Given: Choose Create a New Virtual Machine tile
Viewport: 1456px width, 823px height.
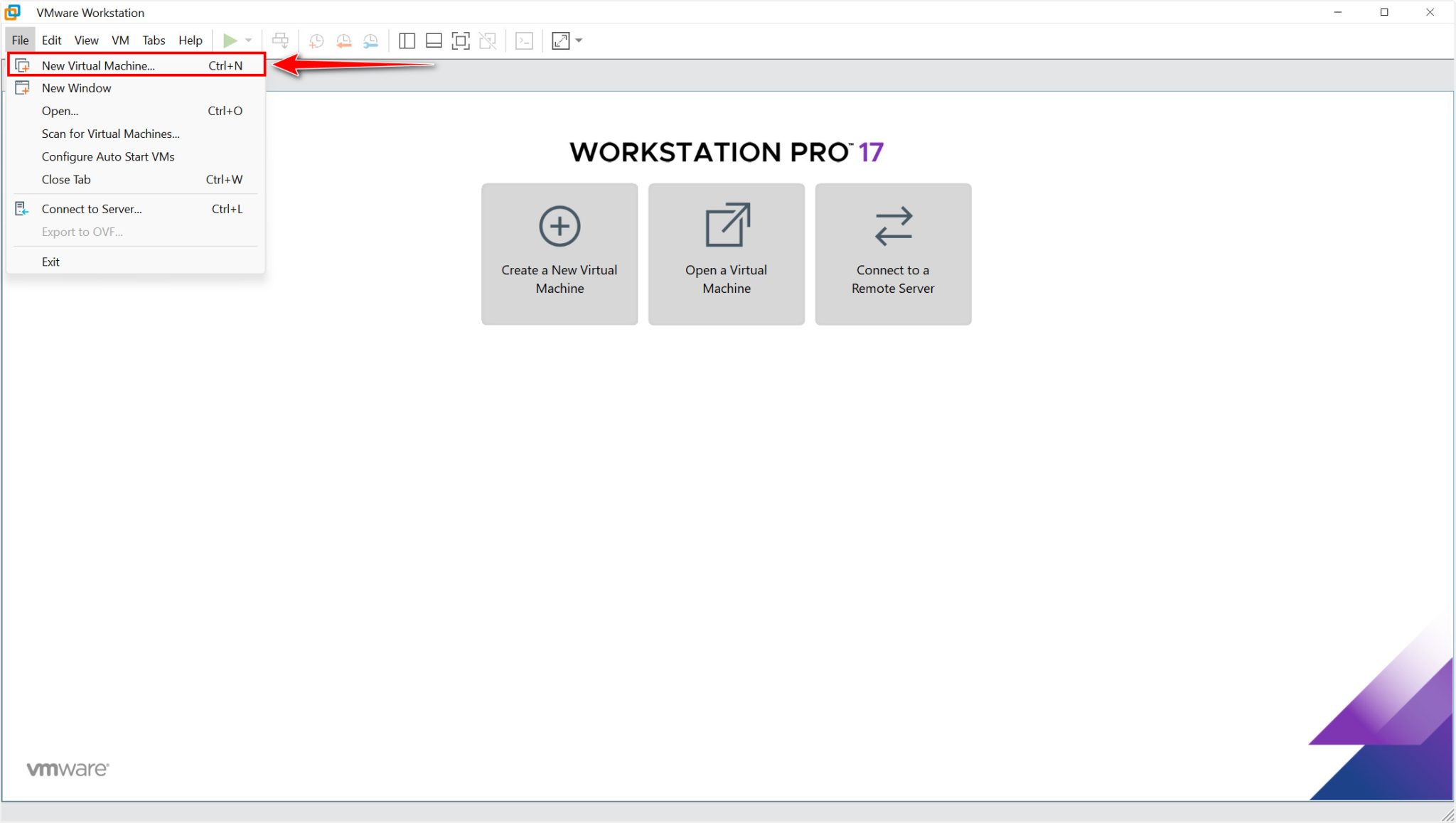Looking at the screenshot, I should pos(559,254).
